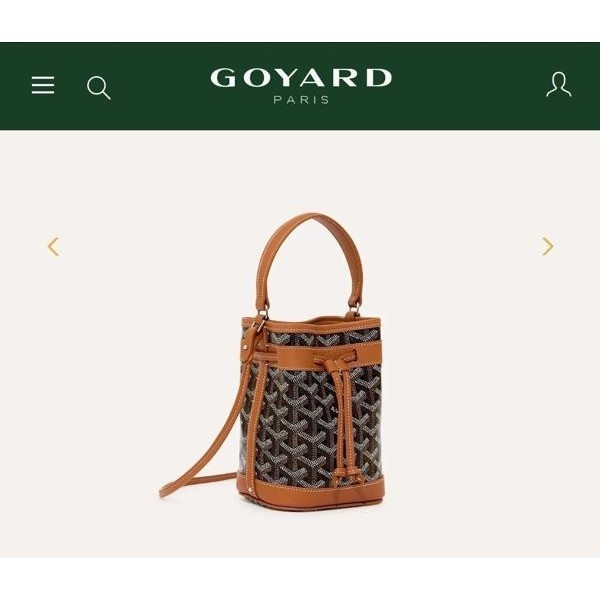This screenshot has width=600, height=600.
Task: Go to sign-in via the person silhouette icon
Action: coord(559,85)
